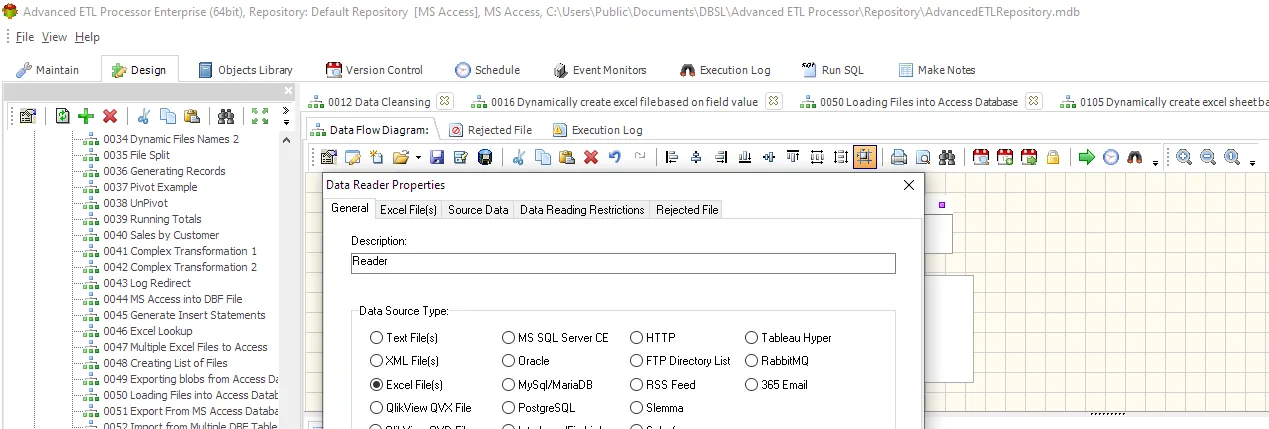Viewport: 1269px width, 429px height.
Task: Click the green plus Add icon
Action: coord(86,116)
